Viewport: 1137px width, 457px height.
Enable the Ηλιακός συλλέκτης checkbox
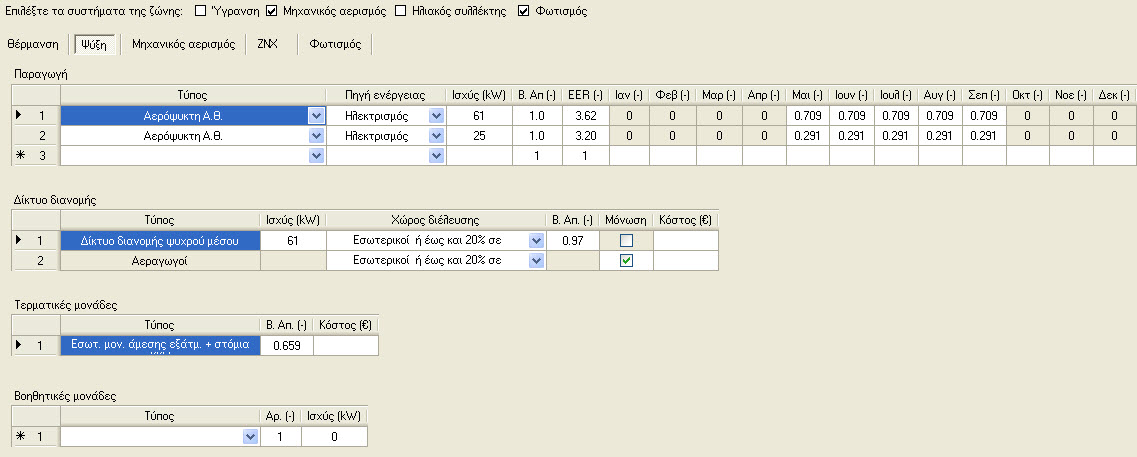[x=401, y=12]
